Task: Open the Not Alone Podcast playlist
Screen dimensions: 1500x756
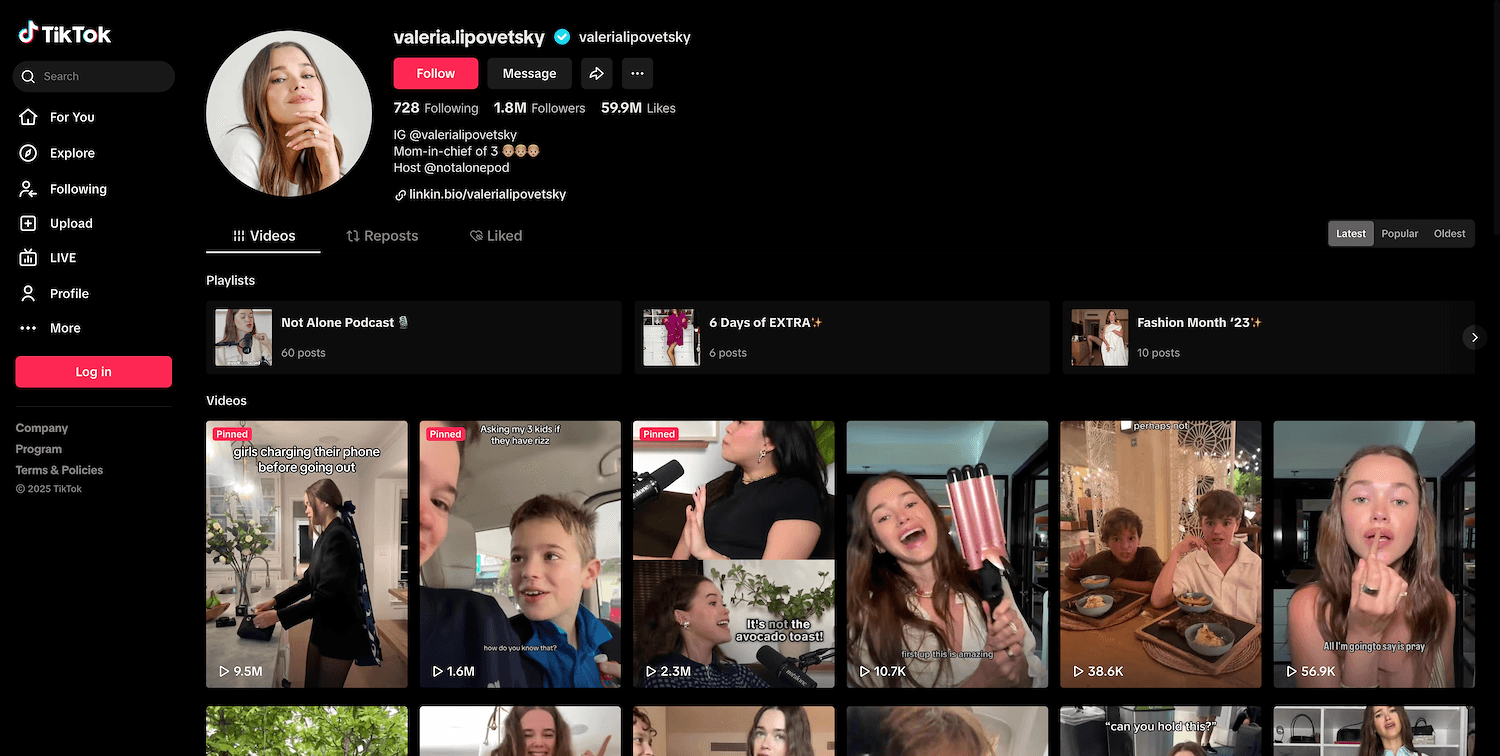Action: click(413, 337)
